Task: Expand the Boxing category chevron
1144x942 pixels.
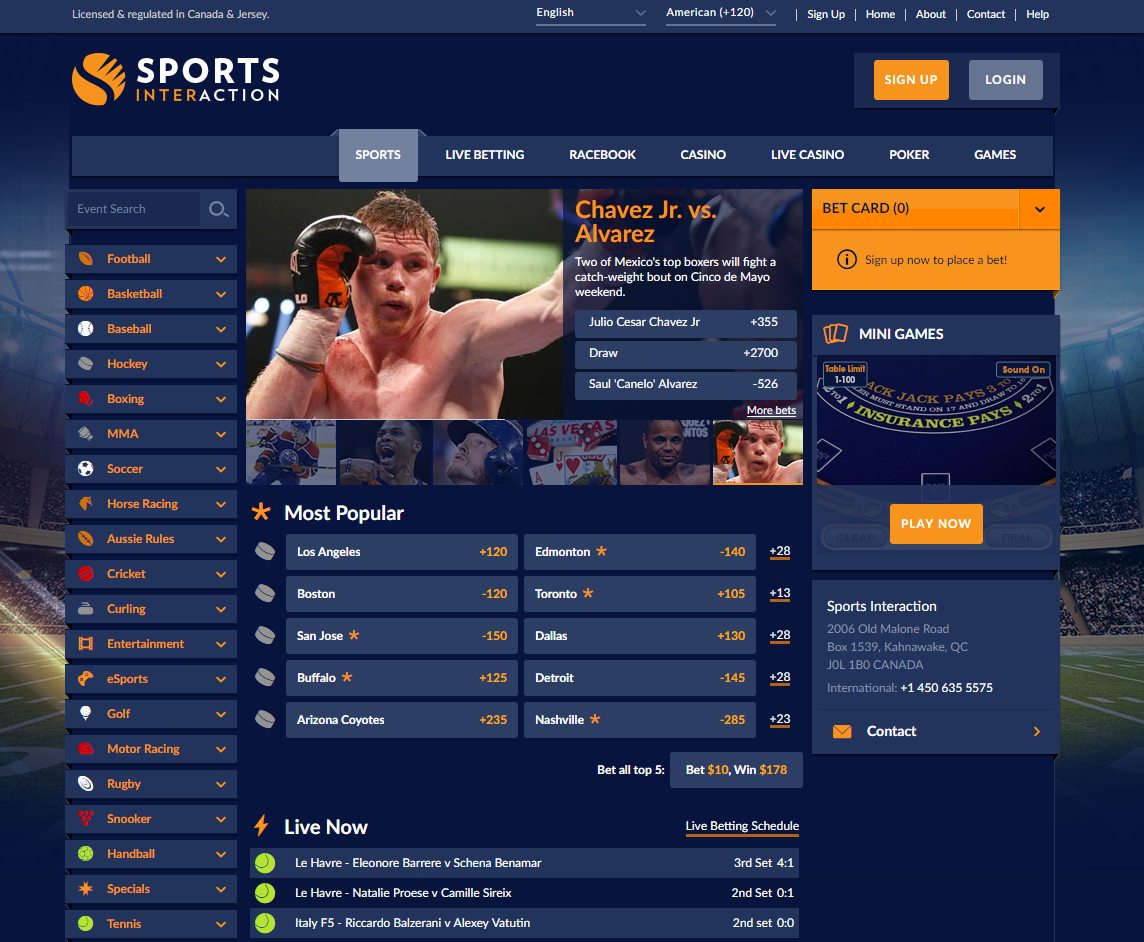Action: tap(221, 399)
